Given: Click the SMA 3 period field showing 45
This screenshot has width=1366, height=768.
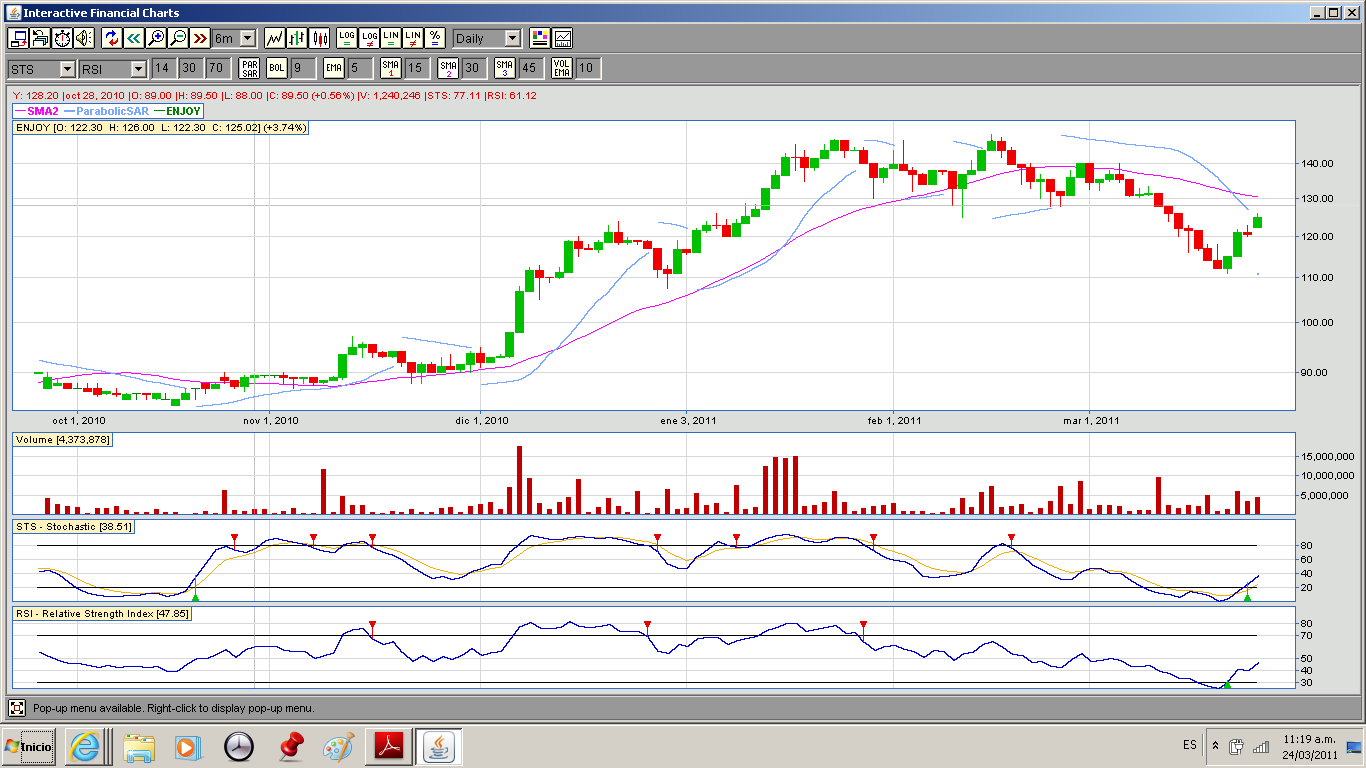Looking at the screenshot, I should point(531,68).
